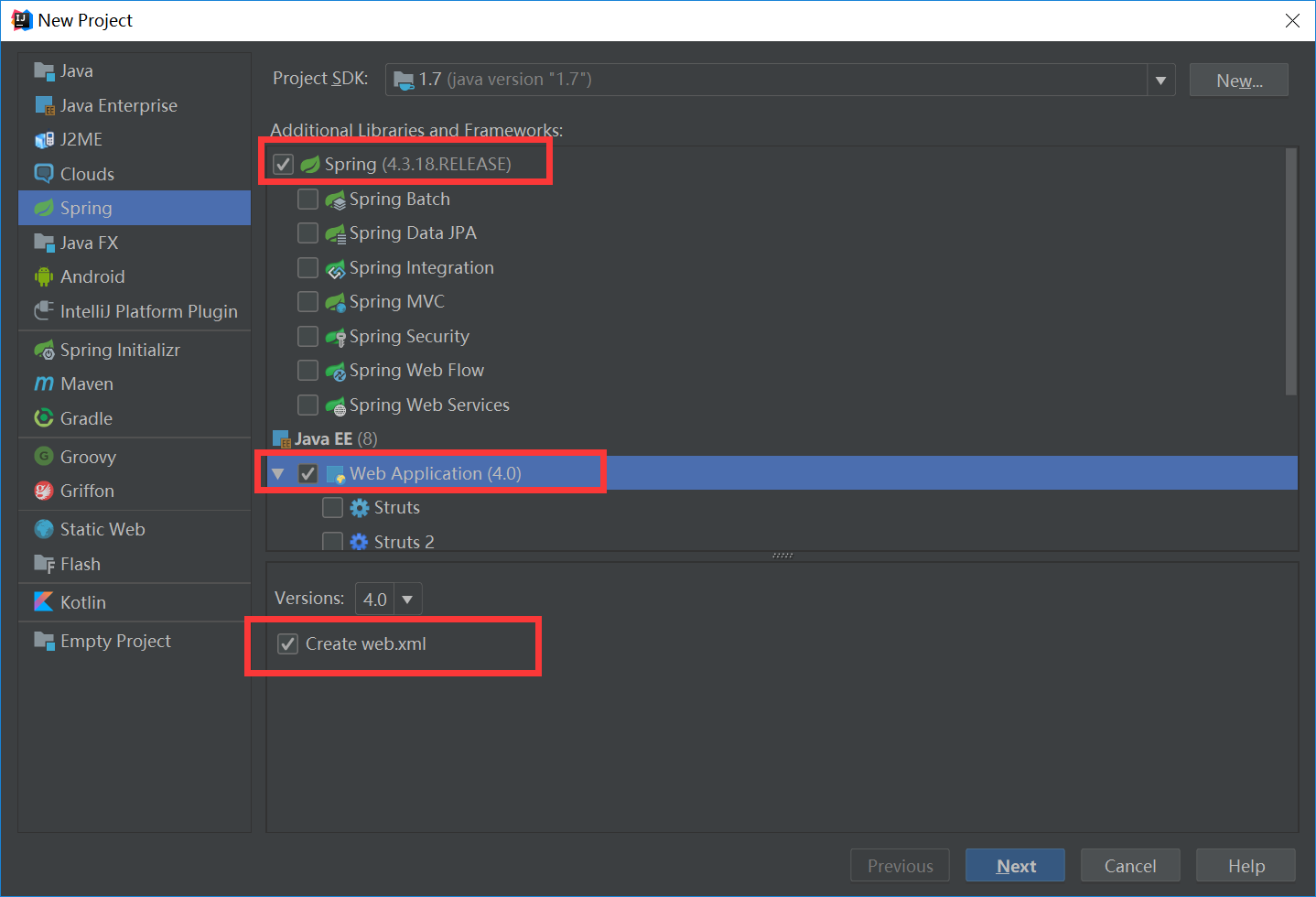The height and width of the screenshot is (897, 1316).
Task: Click the Static Web globe icon
Action: [x=44, y=530]
